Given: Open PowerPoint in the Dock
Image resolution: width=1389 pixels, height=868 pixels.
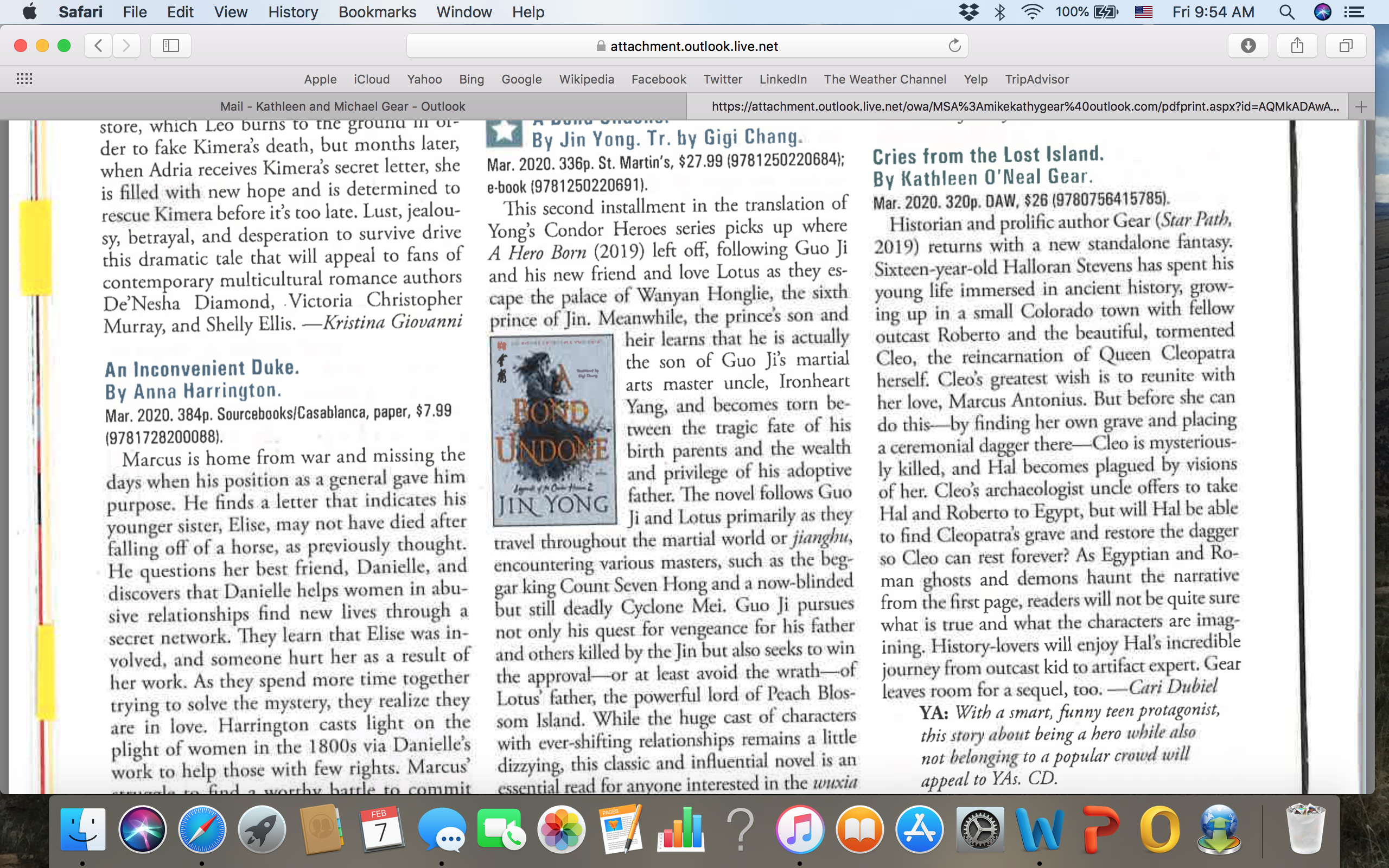Looking at the screenshot, I should click(x=1099, y=829).
